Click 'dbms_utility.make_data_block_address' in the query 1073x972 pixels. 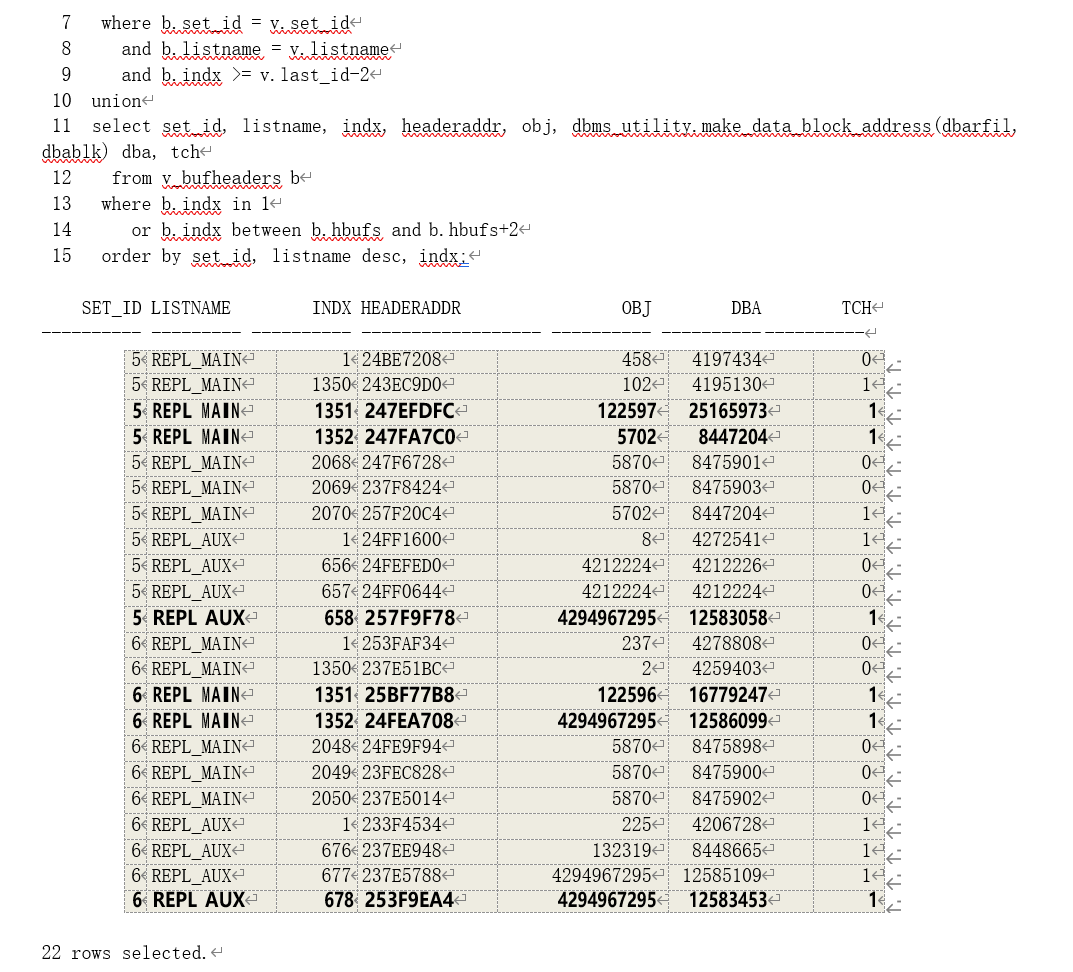[751, 127]
